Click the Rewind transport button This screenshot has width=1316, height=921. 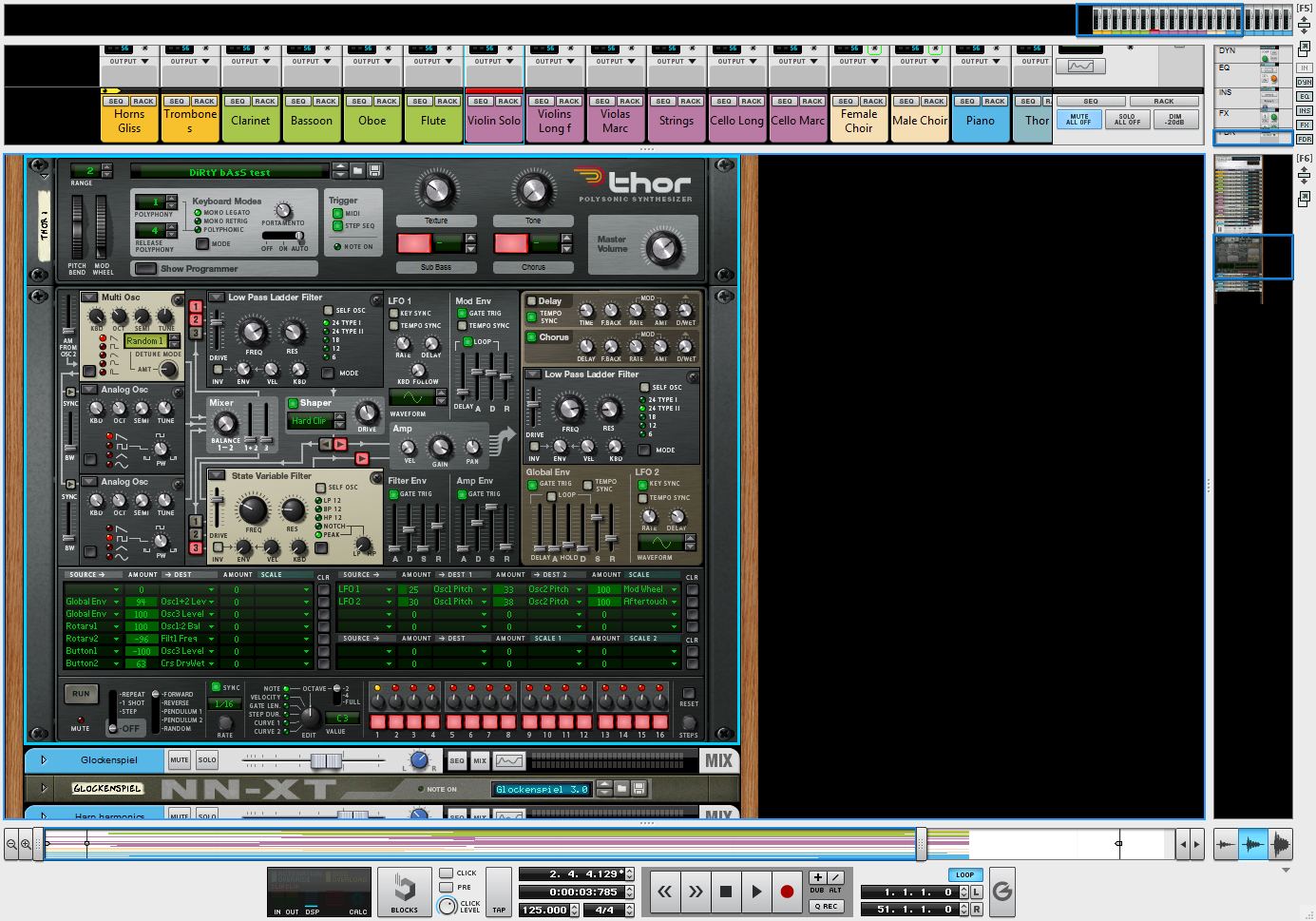[x=665, y=892]
